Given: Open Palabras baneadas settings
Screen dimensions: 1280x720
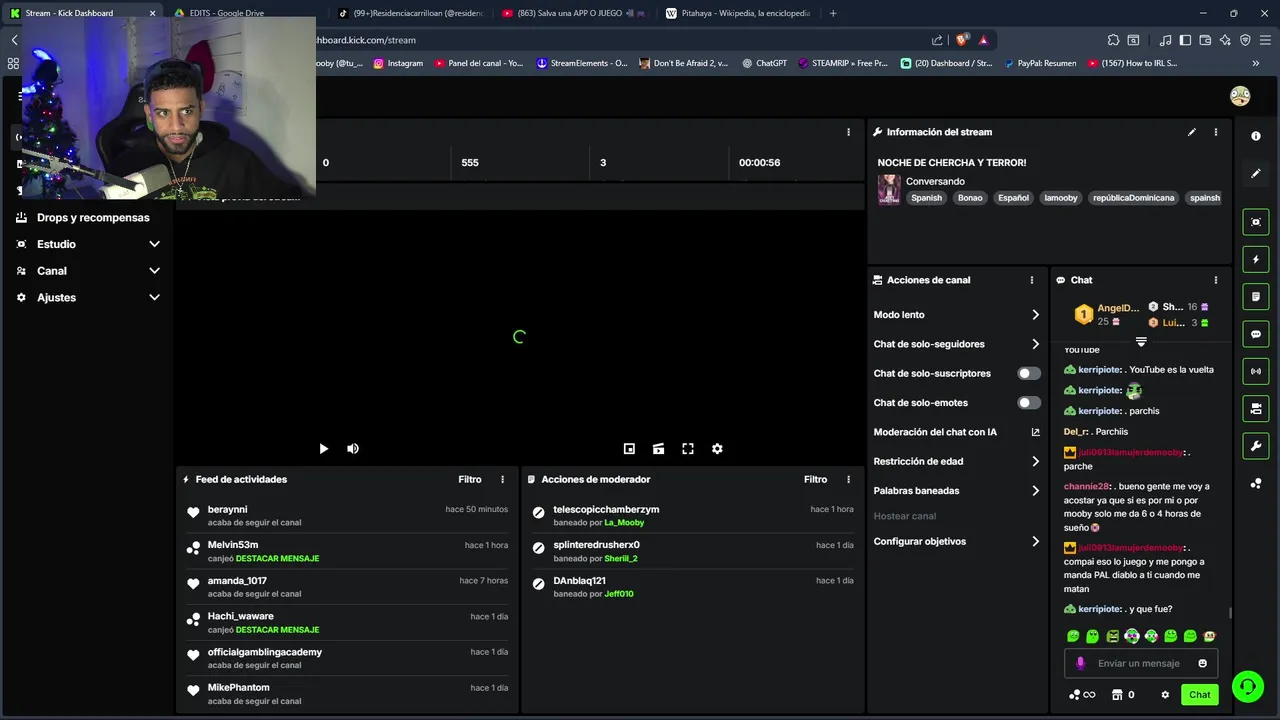Looking at the screenshot, I should pyautogui.click(x=956, y=491).
